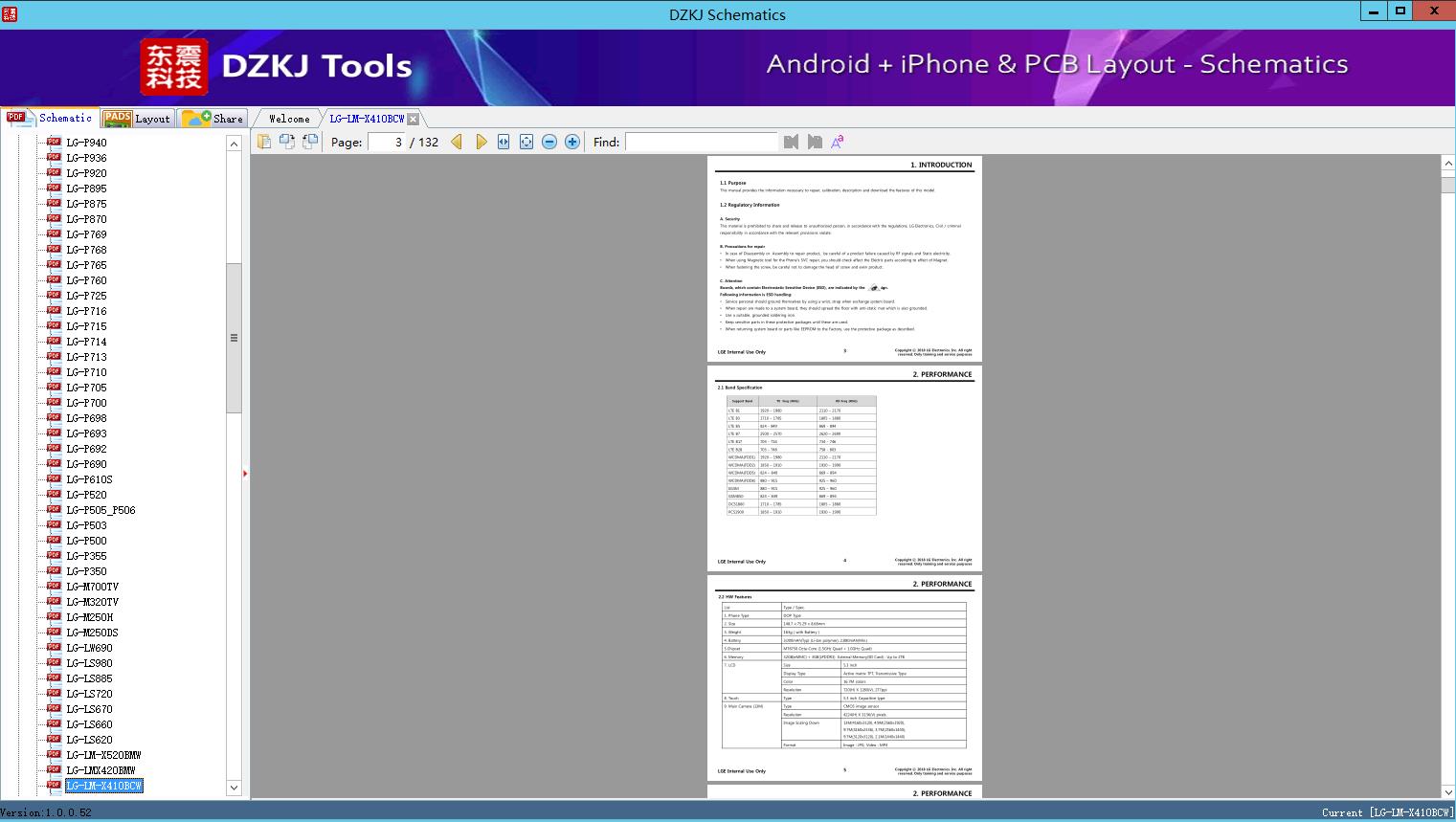Open LG-P610S schematic entry
Screen dimensions: 1456x822
[x=89, y=479]
